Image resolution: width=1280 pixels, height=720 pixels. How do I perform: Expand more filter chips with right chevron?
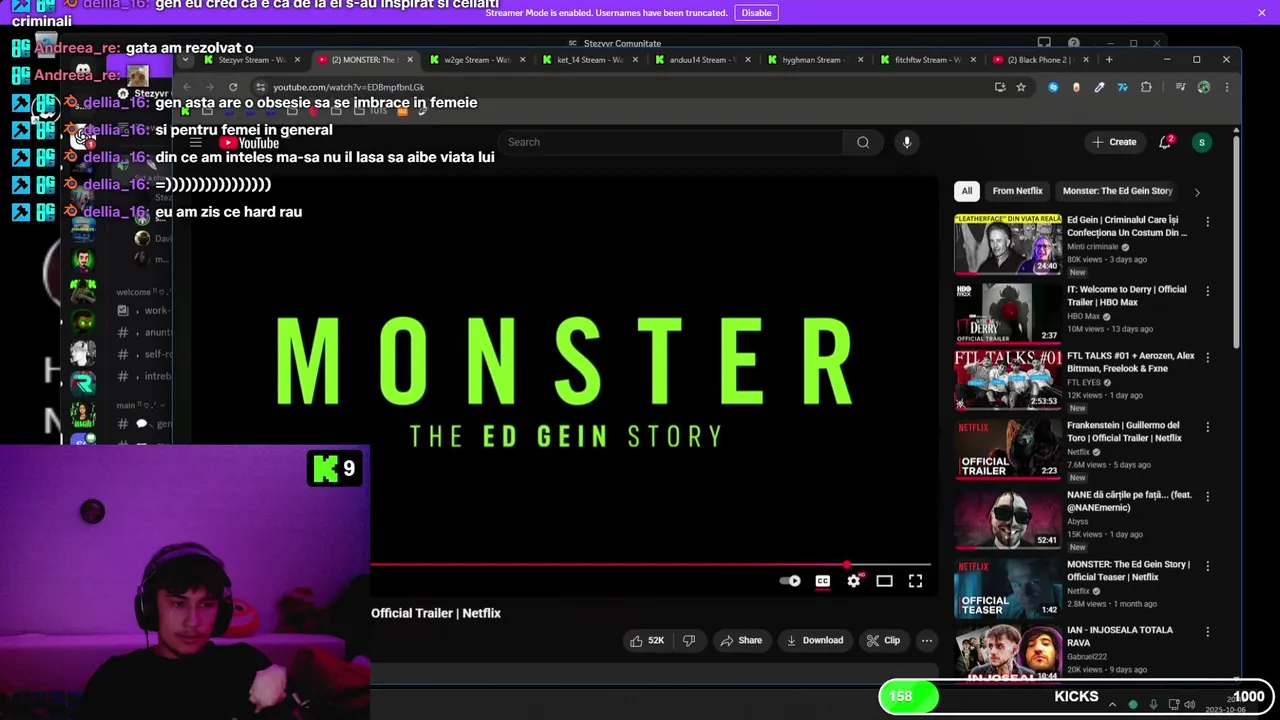(1197, 192)
